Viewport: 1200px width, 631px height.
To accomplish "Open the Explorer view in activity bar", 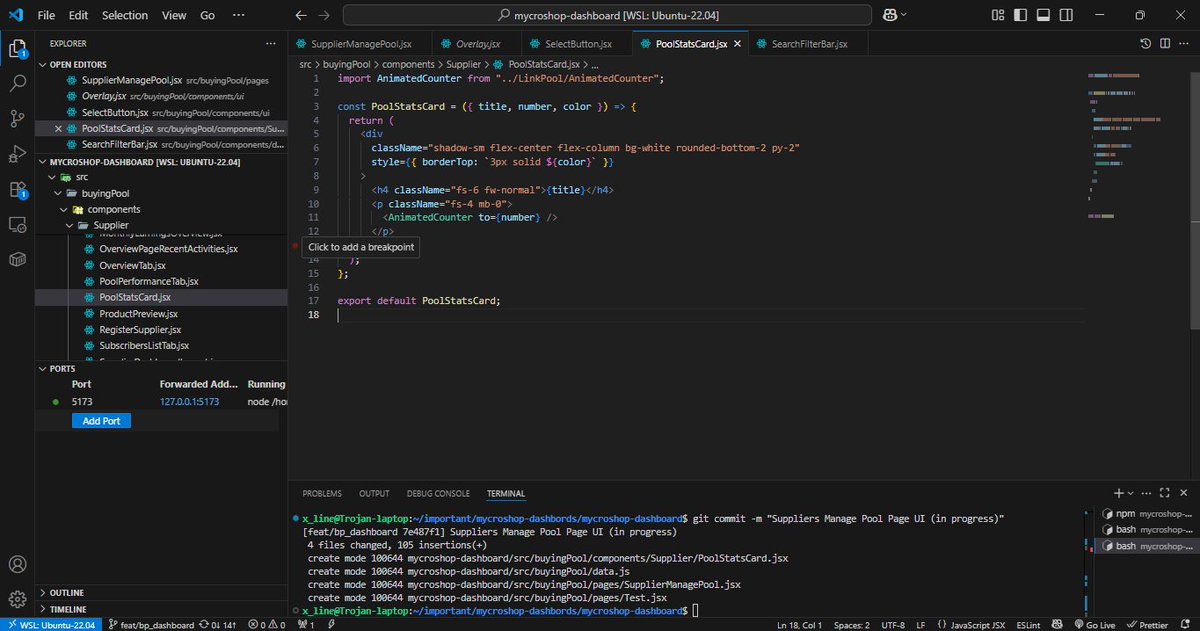I will (17, 48).
